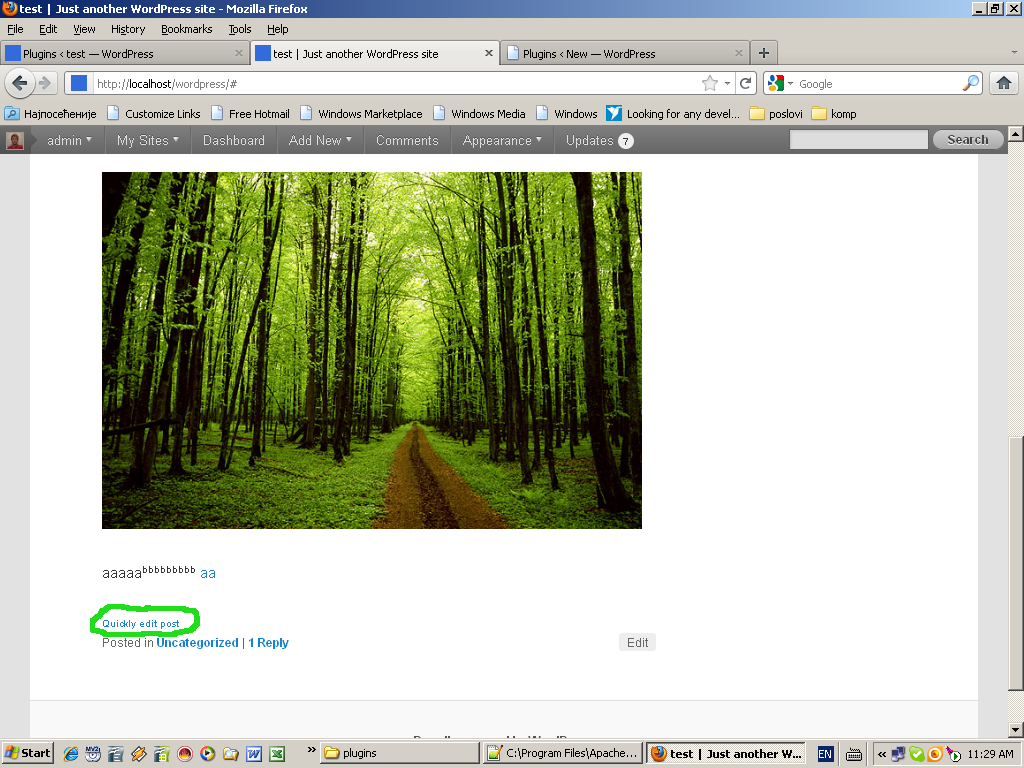
Task: Open the Appearance dropdown menu
Action: tap(502, 140)
